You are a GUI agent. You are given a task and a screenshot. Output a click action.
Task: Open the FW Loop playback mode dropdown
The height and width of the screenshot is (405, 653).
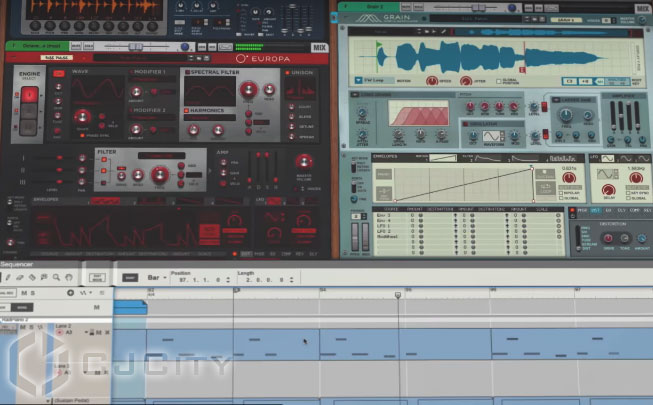coord(359,80)
